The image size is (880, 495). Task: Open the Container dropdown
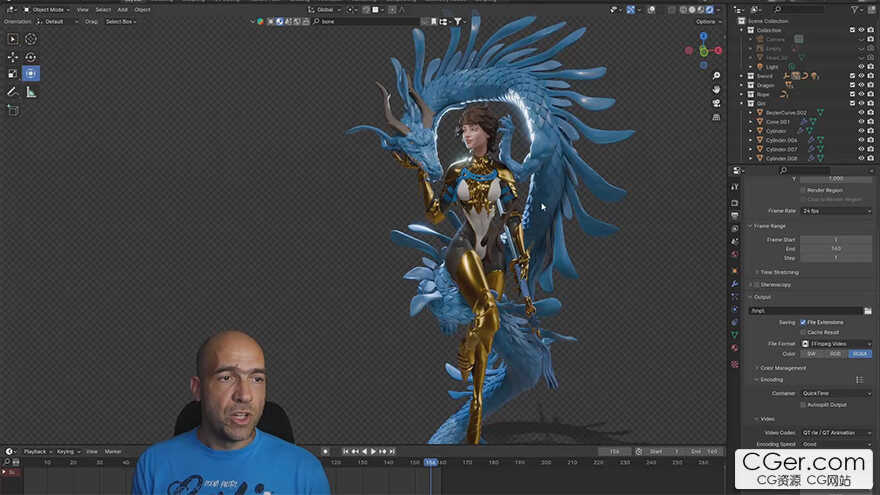(836, 393)
